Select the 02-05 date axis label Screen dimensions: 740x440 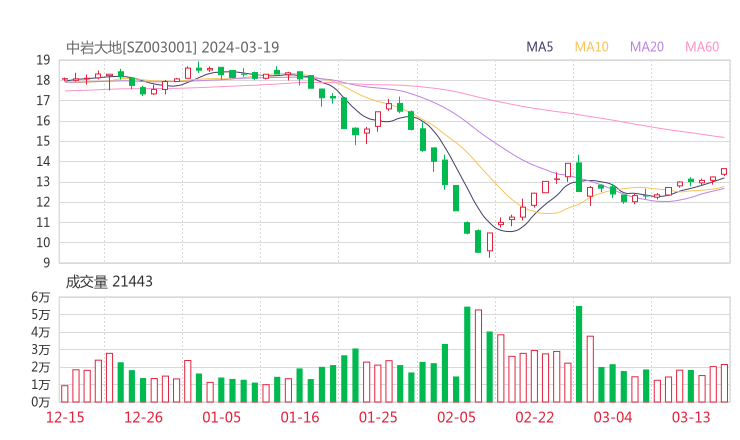coord(456,417)
